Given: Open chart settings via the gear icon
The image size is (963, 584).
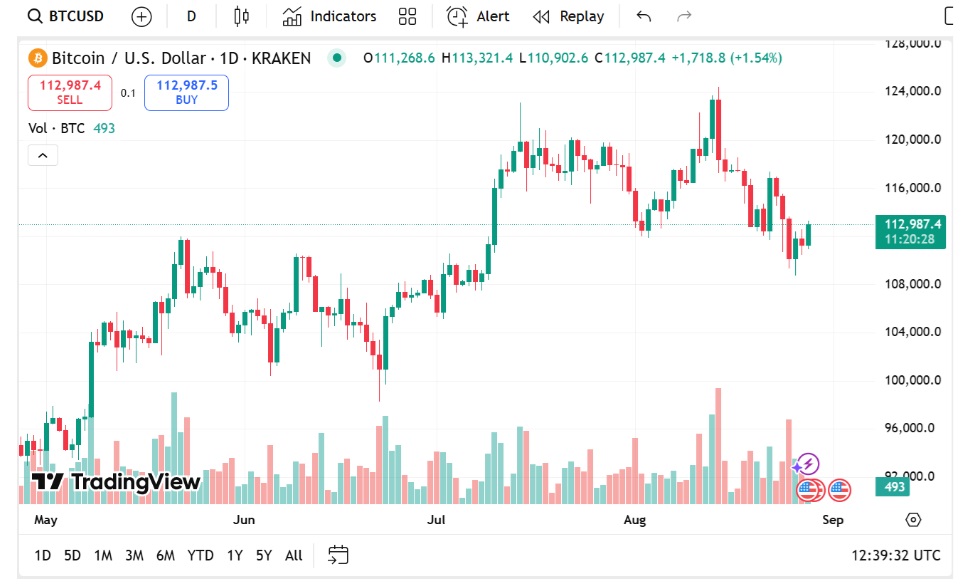Looking at the screenshot, I should pyautogui.click(x=912, y=519).
